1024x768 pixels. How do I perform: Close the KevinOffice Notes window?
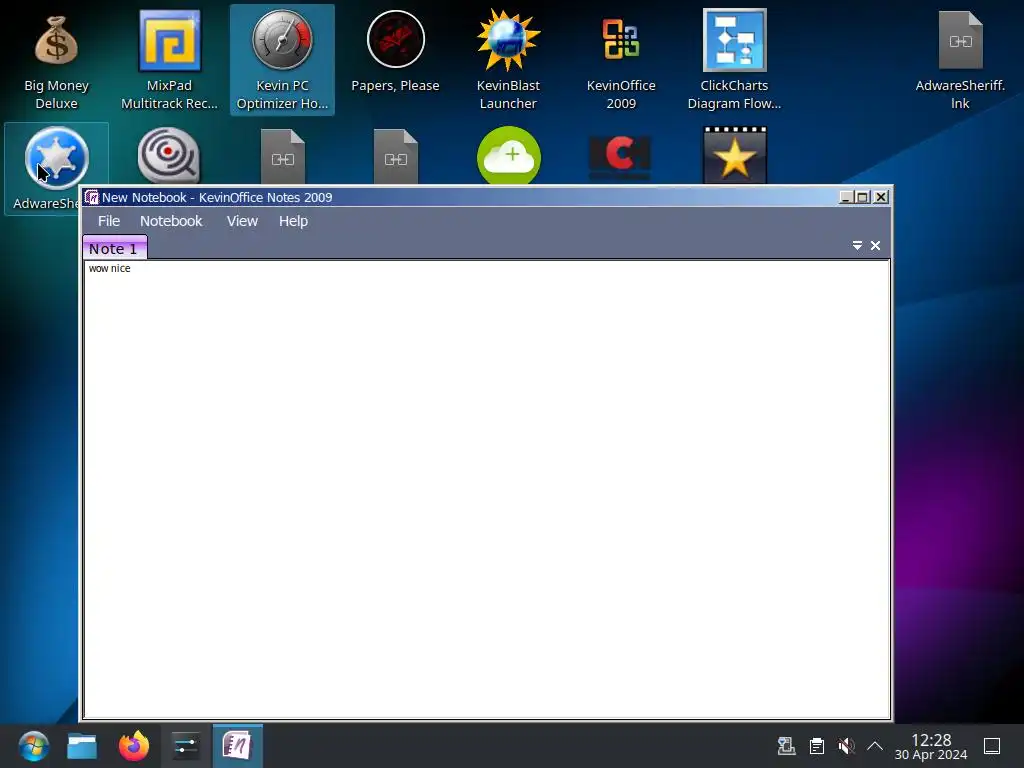tap(880, 197)
